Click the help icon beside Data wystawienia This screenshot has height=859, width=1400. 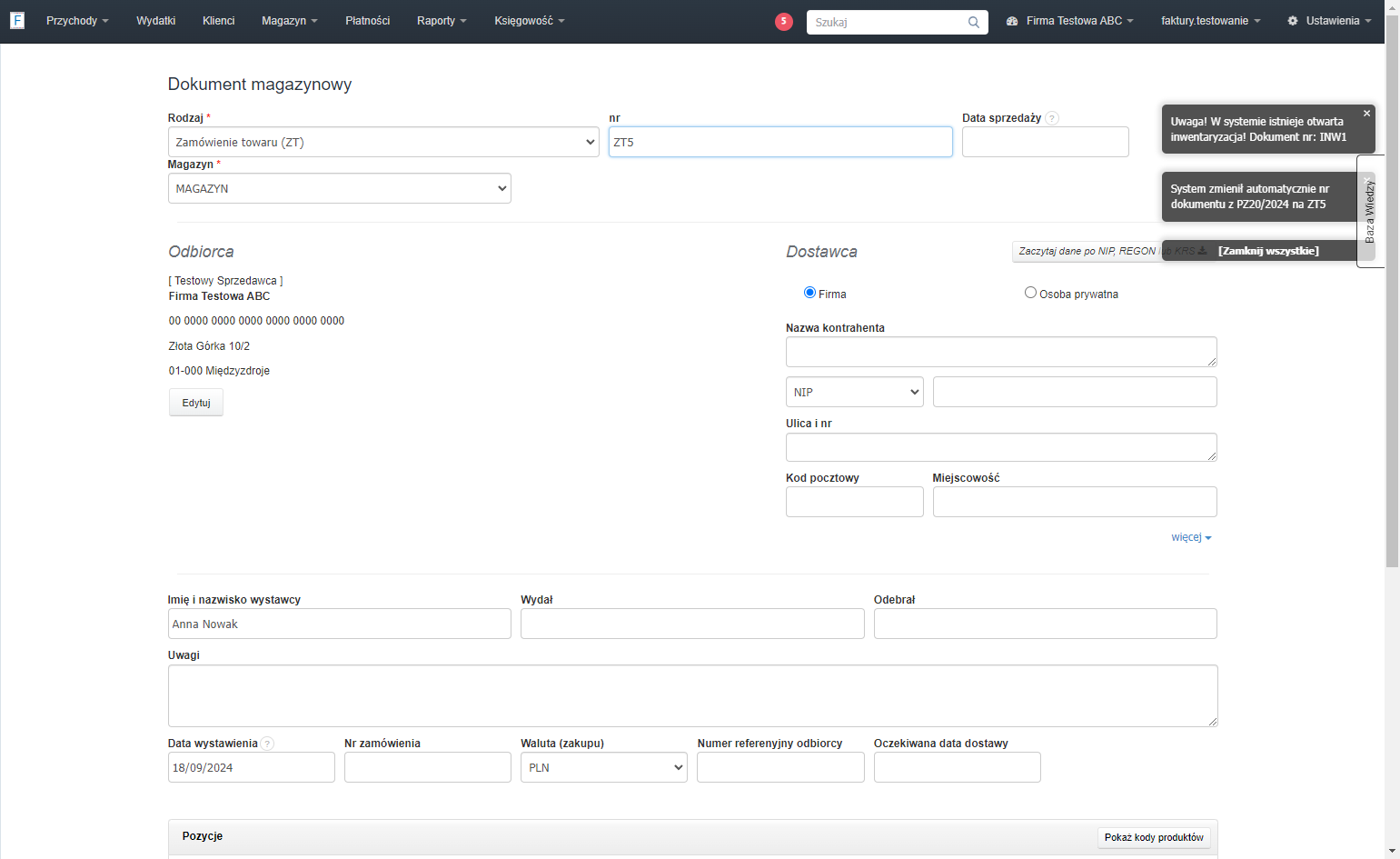(267, 744)
